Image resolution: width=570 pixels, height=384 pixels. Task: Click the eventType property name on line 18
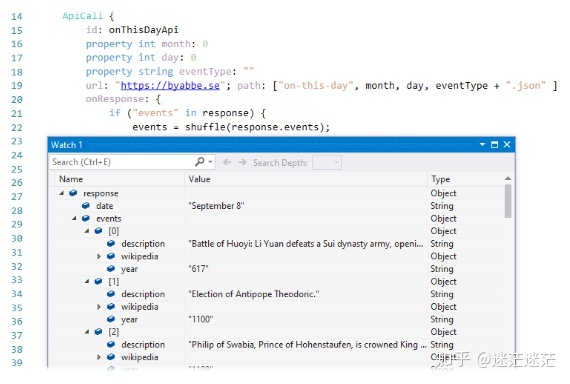pos(205,72)
